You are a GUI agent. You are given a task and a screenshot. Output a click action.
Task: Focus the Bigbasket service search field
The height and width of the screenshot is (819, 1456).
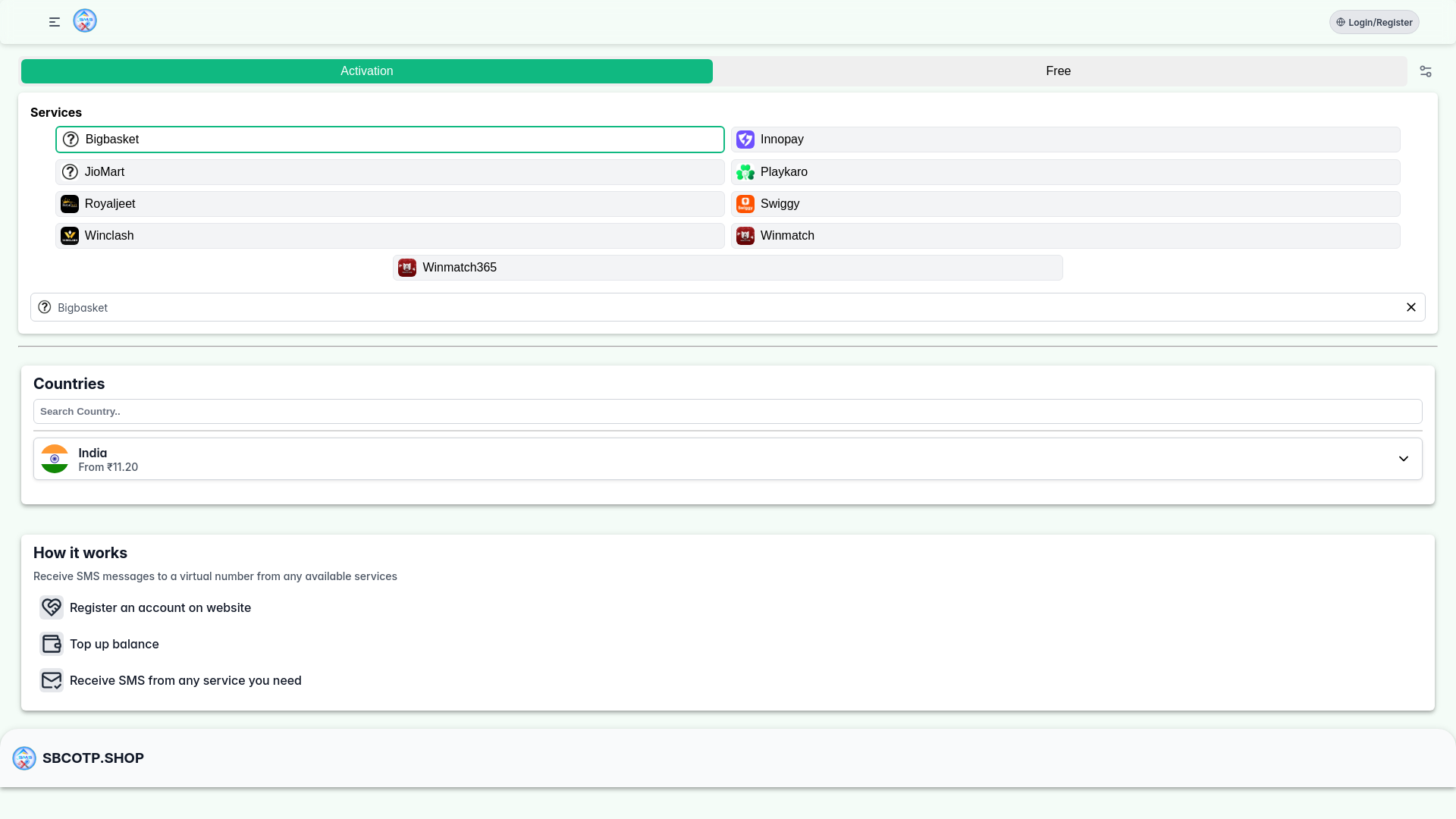click(x=728, y=307)
